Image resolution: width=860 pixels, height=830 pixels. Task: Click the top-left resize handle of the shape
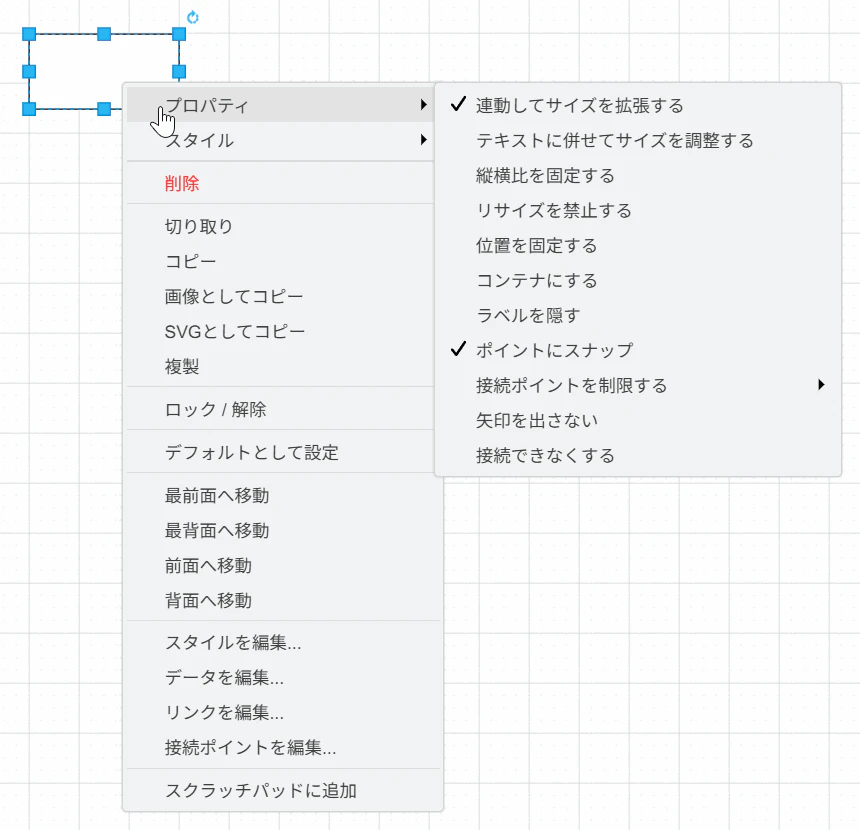tap(29, 34)
